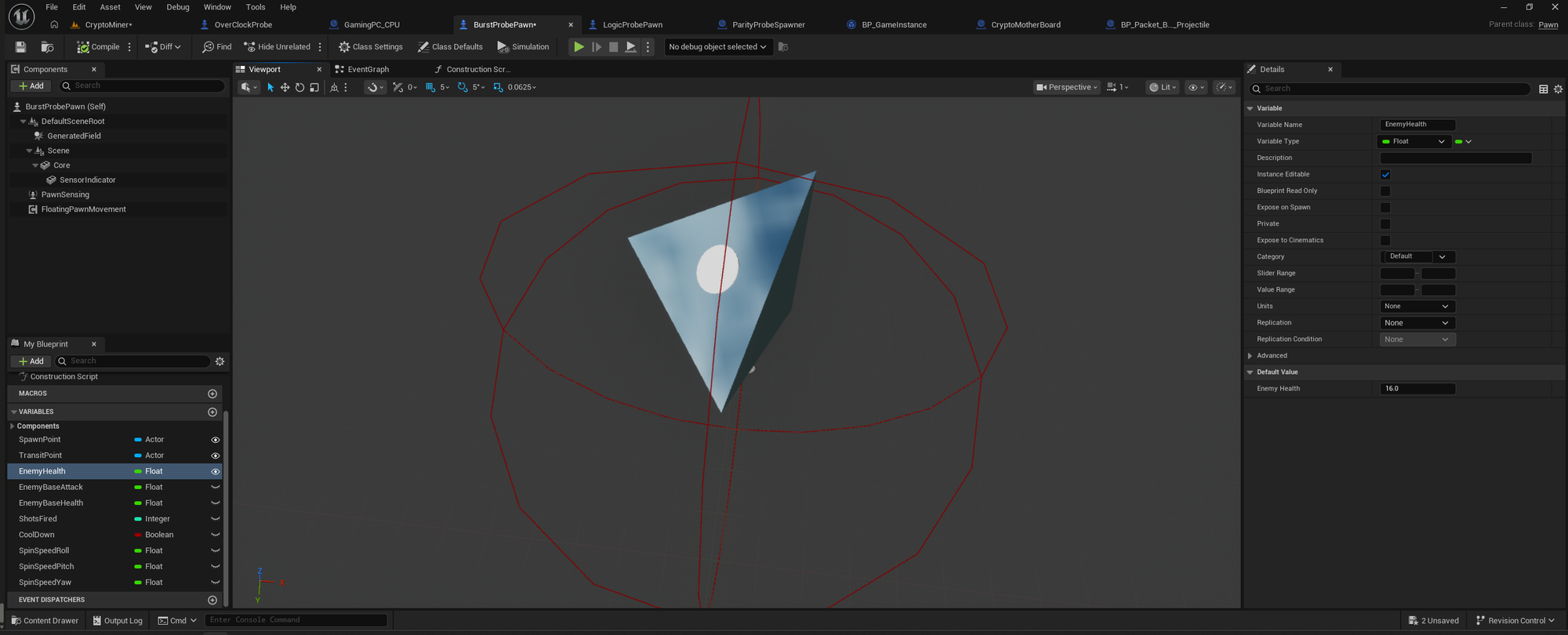Click the Enemy Health default value field

1417,389
